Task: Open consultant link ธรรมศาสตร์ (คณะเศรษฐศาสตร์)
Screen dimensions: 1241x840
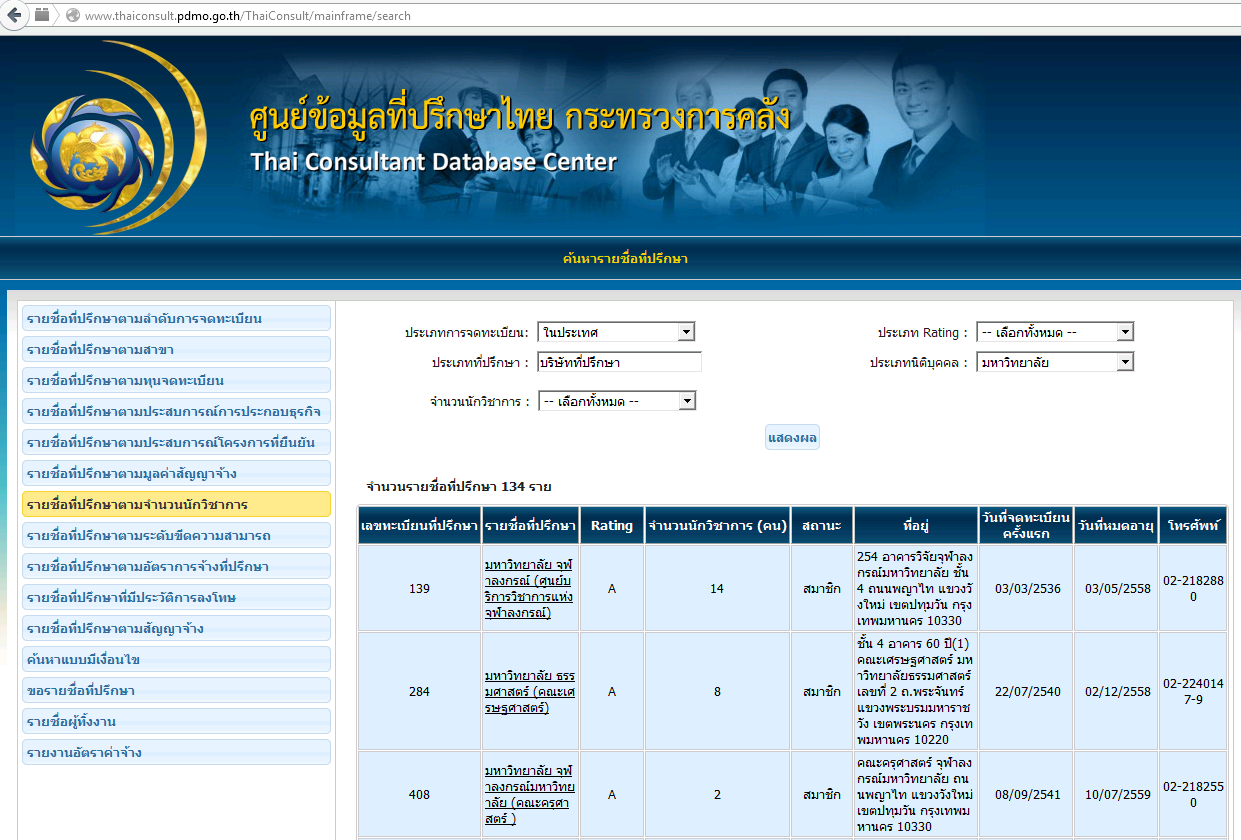Action: point(530,692)
